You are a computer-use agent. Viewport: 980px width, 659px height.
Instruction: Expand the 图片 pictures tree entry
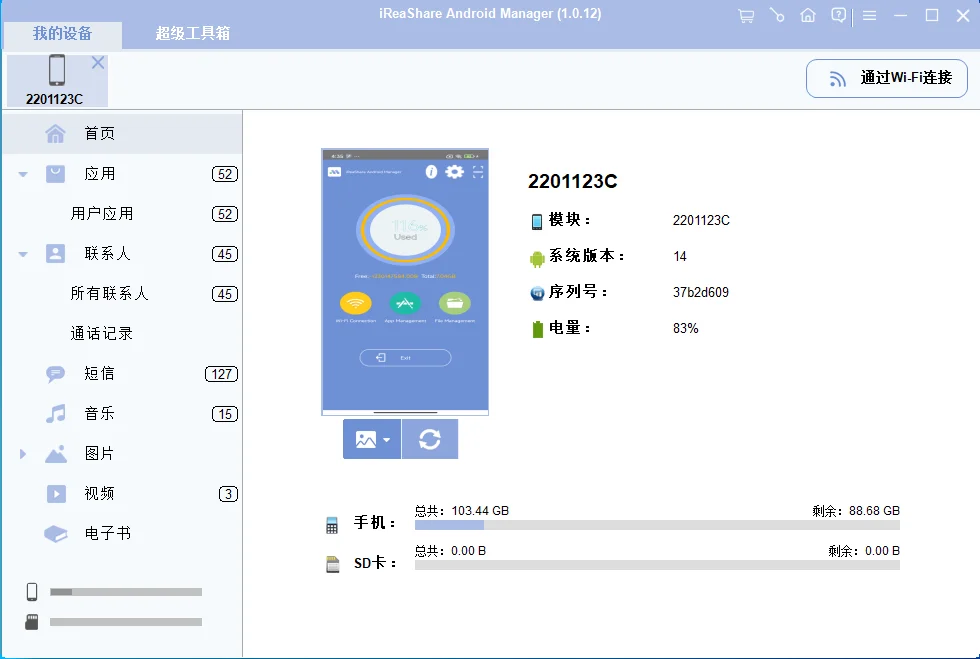pos(22,453)
